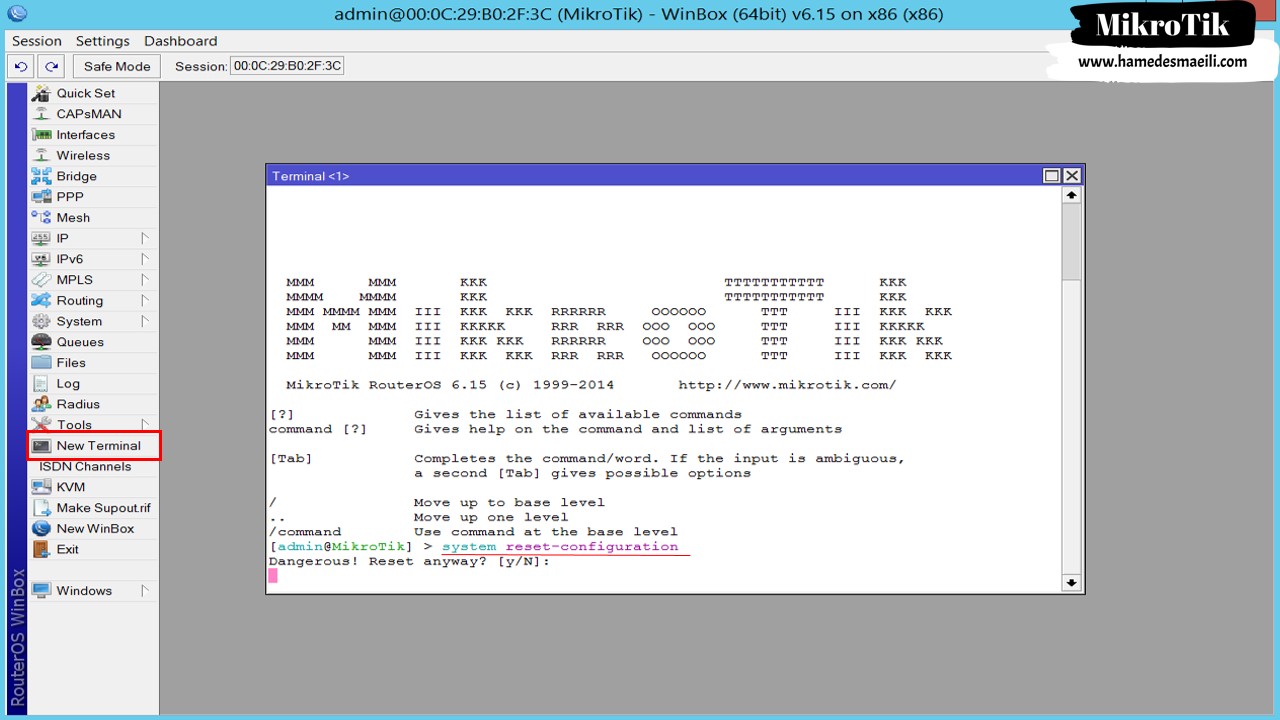
Task: Click the Undo arrow toolbar button
Action: click(x=21, y=66)
